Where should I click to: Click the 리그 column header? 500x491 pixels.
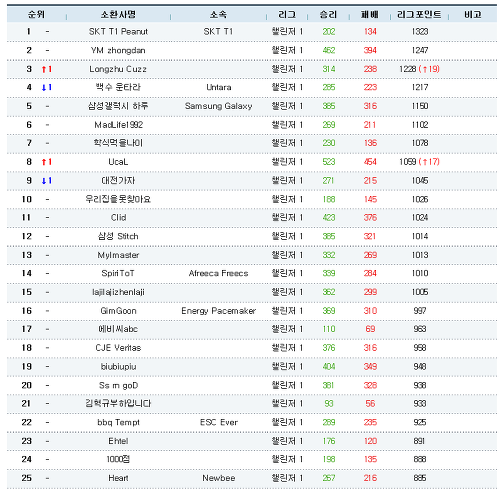[287, 14]
